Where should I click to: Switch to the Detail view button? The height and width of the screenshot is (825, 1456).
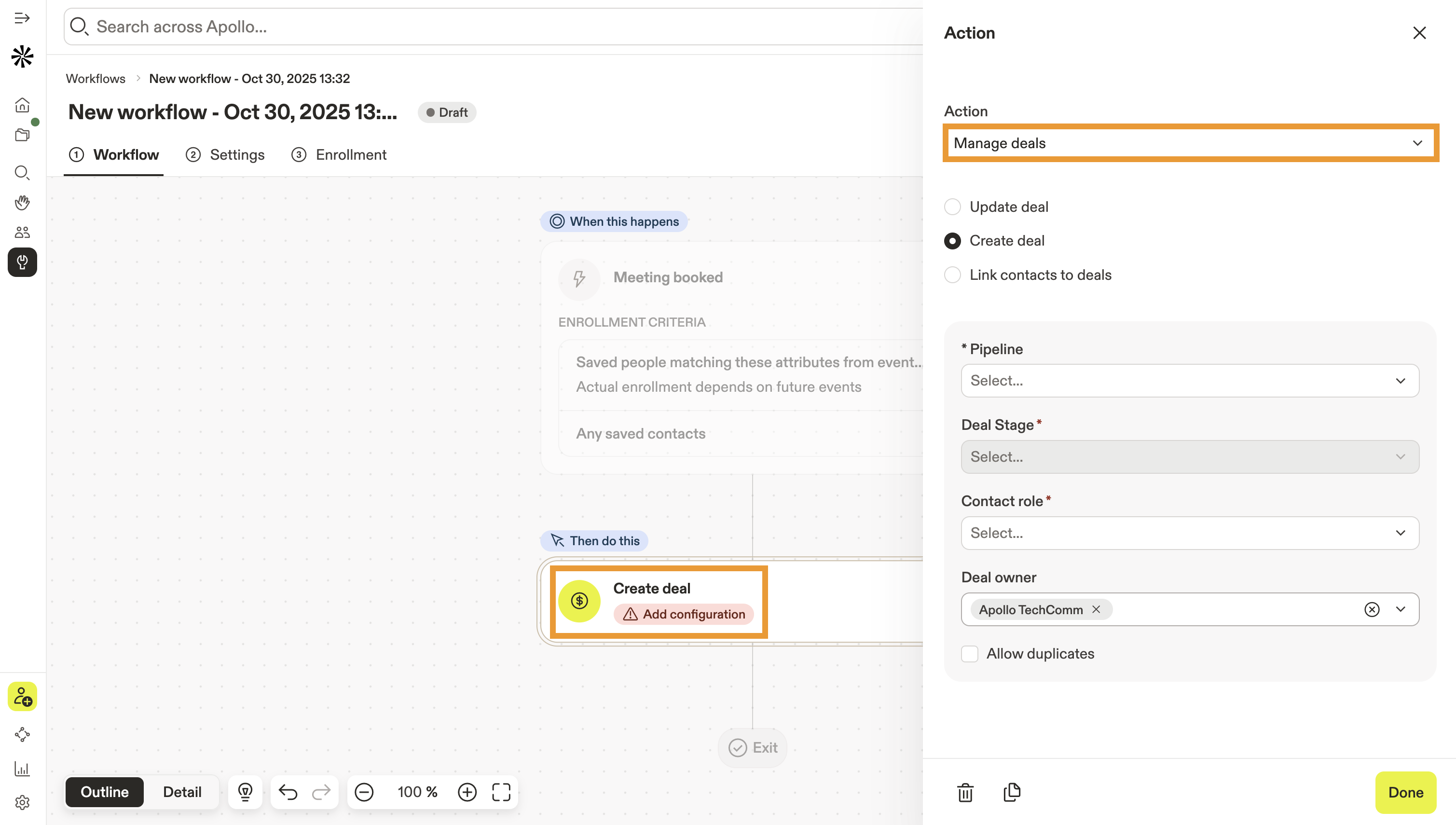coord(182,792)
